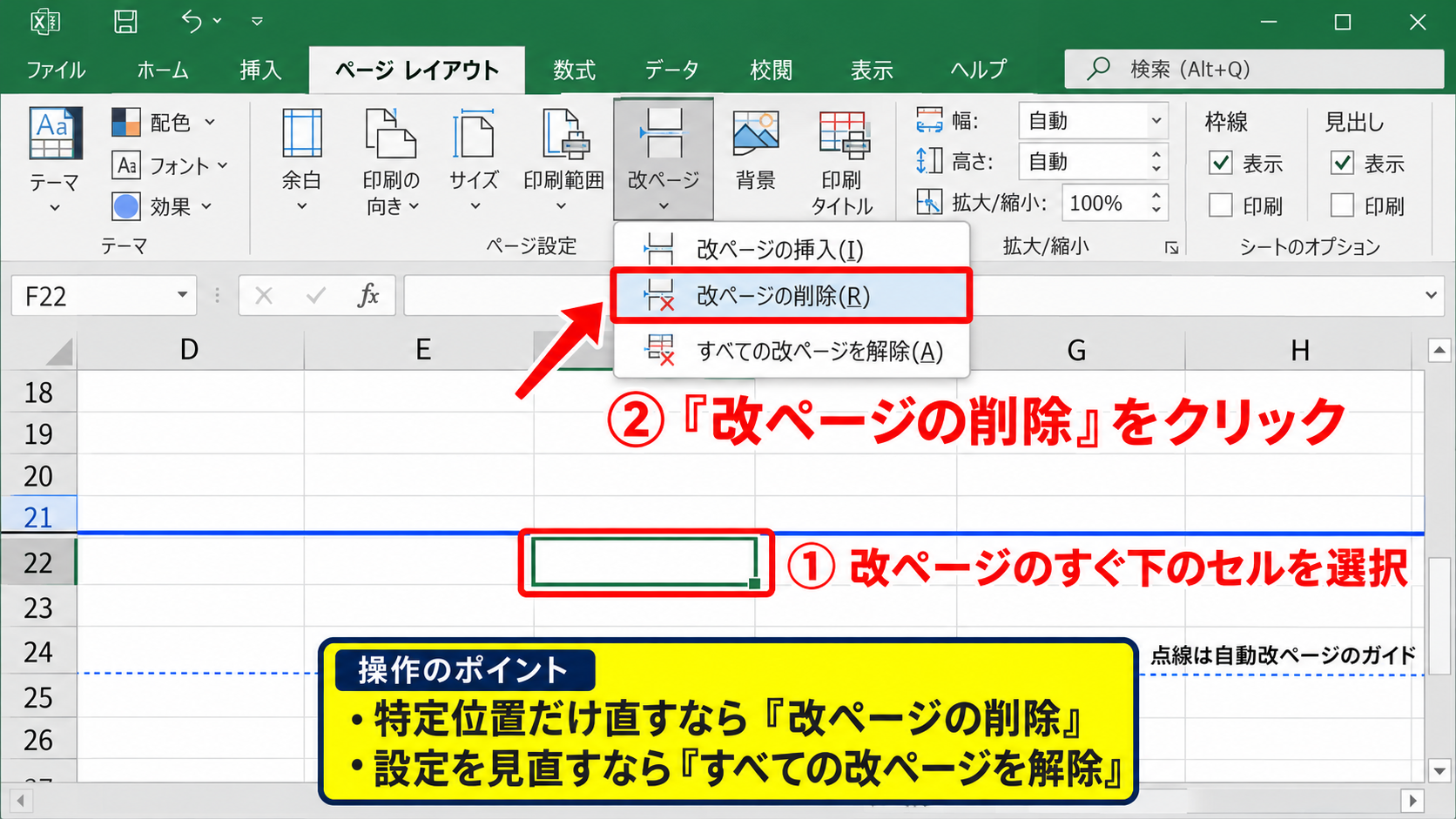Open the サイズ paper size menu
This screenshot has width=1456, height=819.
click(474, 160)
